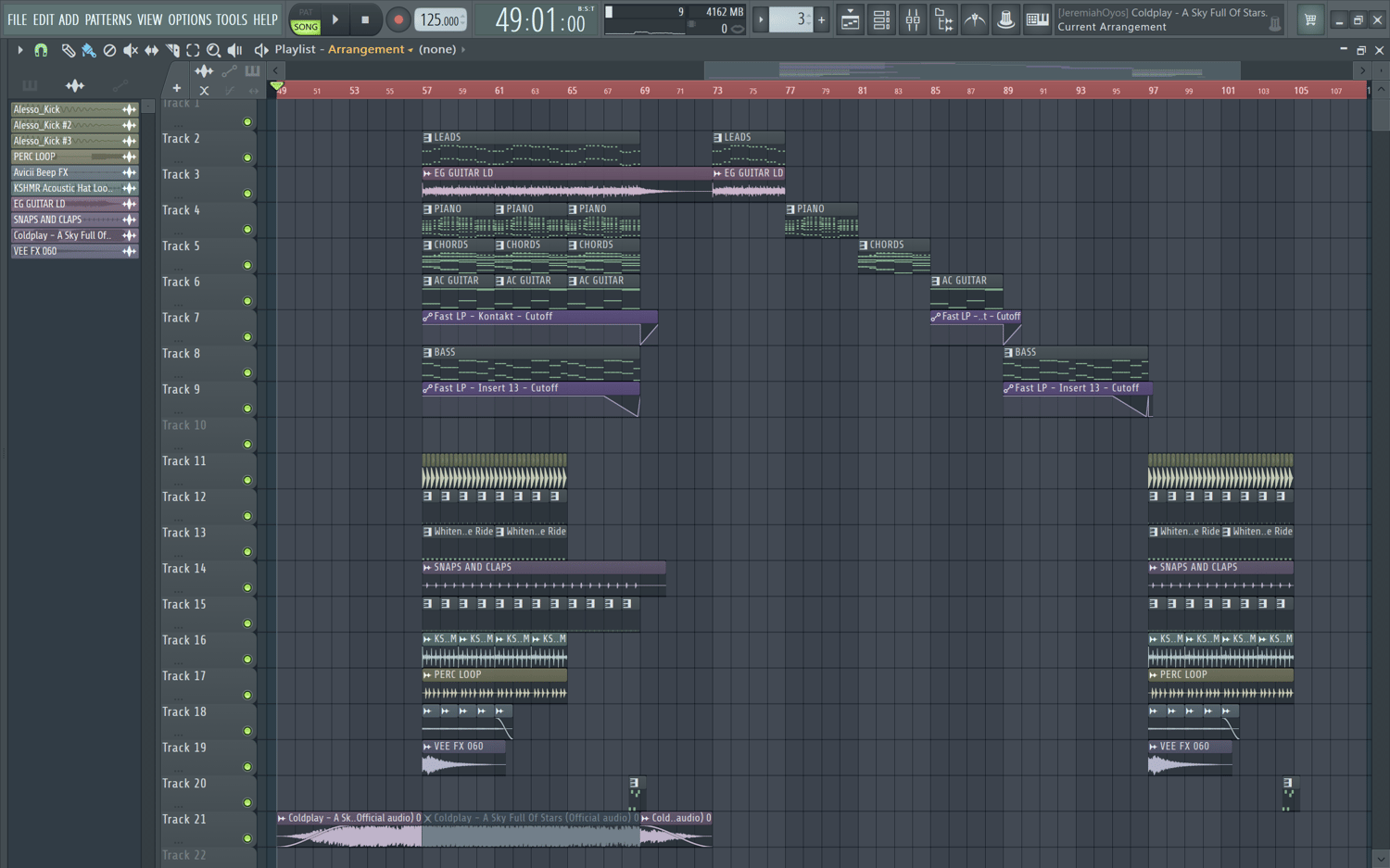Toggle Pattern mode
This screenshot has width=1390, height=868.
[x=306, y=13]
